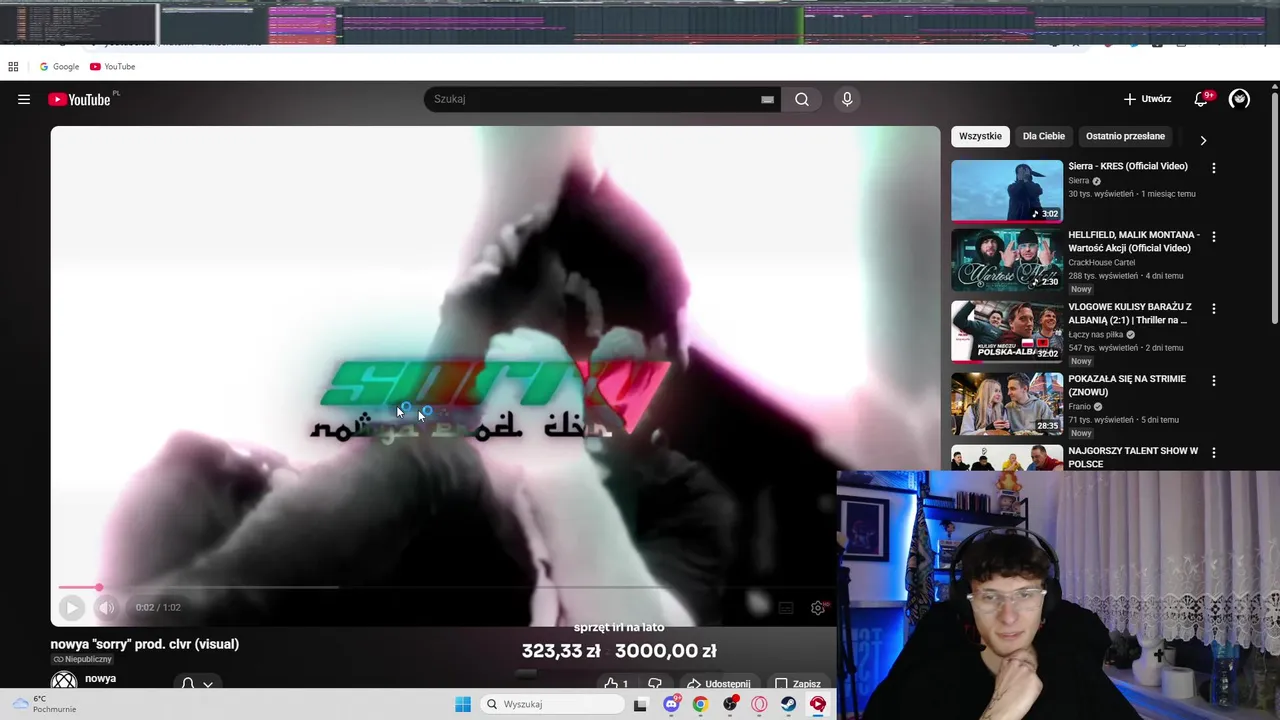
Task: Expand the notification bell subscription dropdown
Action: coord(197,684)
